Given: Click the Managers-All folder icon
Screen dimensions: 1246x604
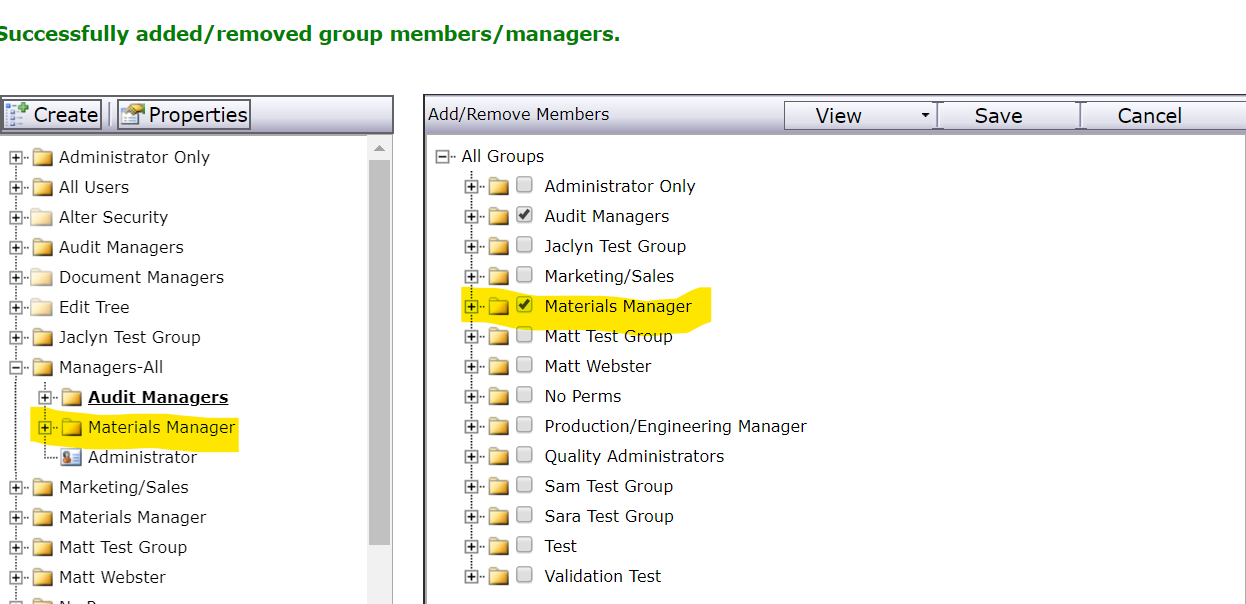Looking at the screenshot, I should point(42,367).
